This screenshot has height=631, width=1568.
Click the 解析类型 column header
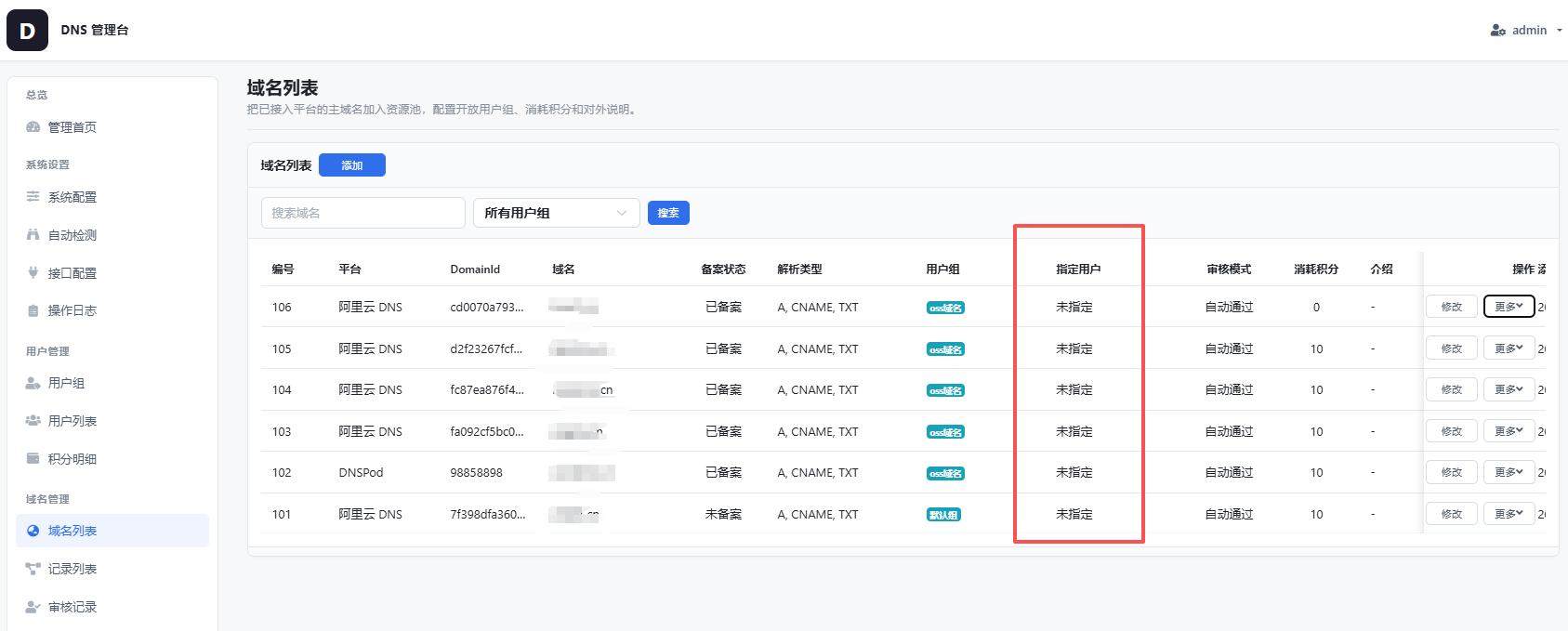pyautogui.click(x=799, y=269)
